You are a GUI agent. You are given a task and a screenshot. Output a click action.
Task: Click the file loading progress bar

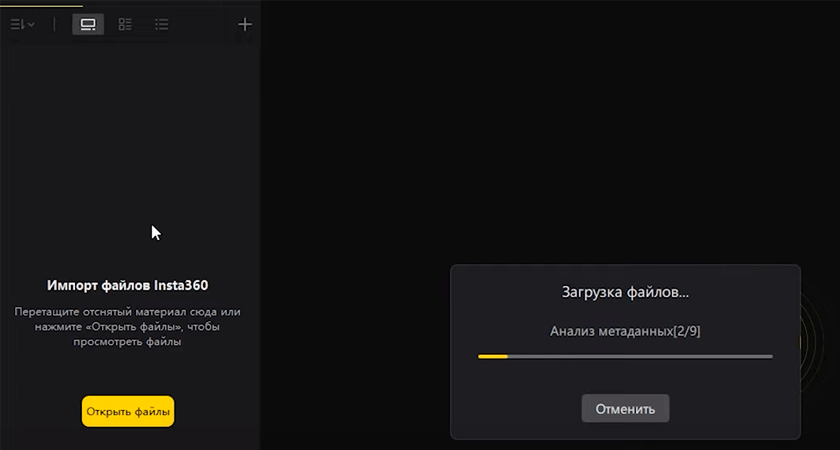point(625,356)
